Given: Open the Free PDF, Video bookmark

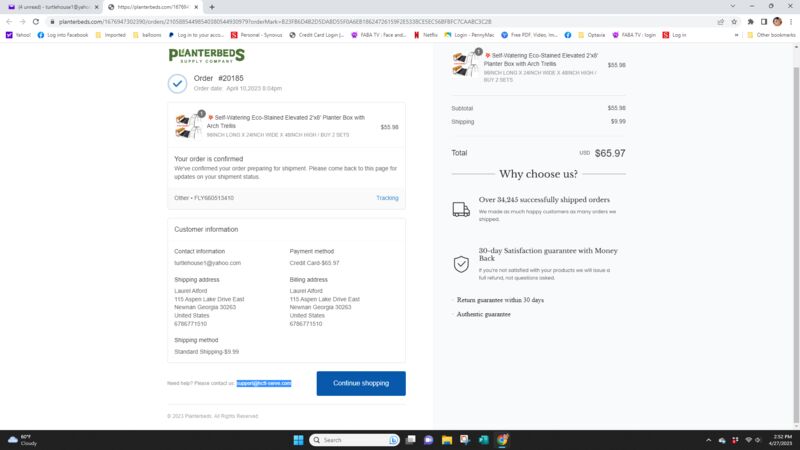Looking at the screenshot, I should coord(529,35).
